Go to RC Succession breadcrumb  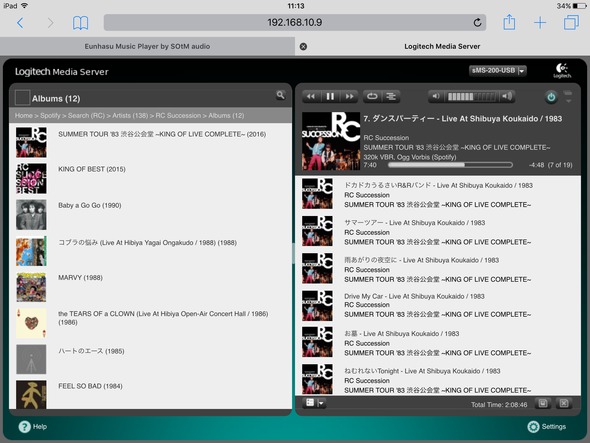pos(178,116)
